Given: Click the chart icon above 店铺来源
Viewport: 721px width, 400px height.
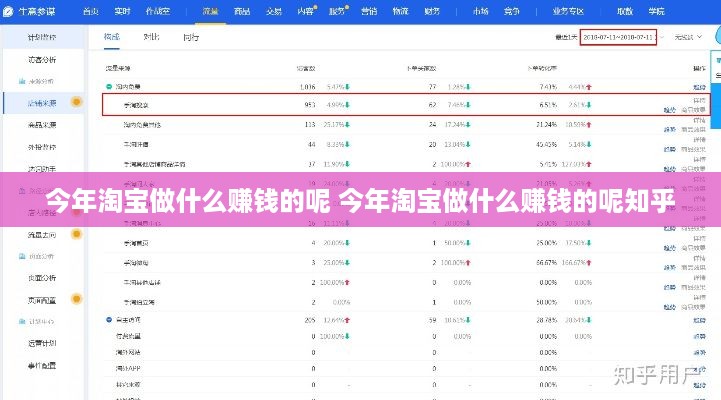Looking at the screenshot, I should coord(22,81).
